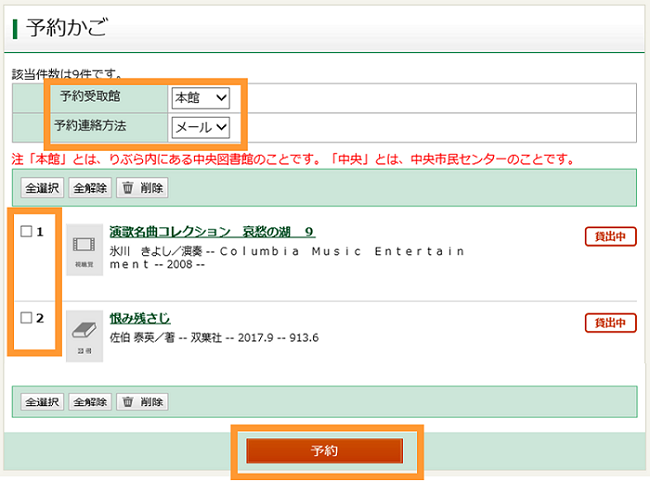Open the 恨み残さじ title link
The height and width of the screenshot is (481, 650).
[139, 318]
